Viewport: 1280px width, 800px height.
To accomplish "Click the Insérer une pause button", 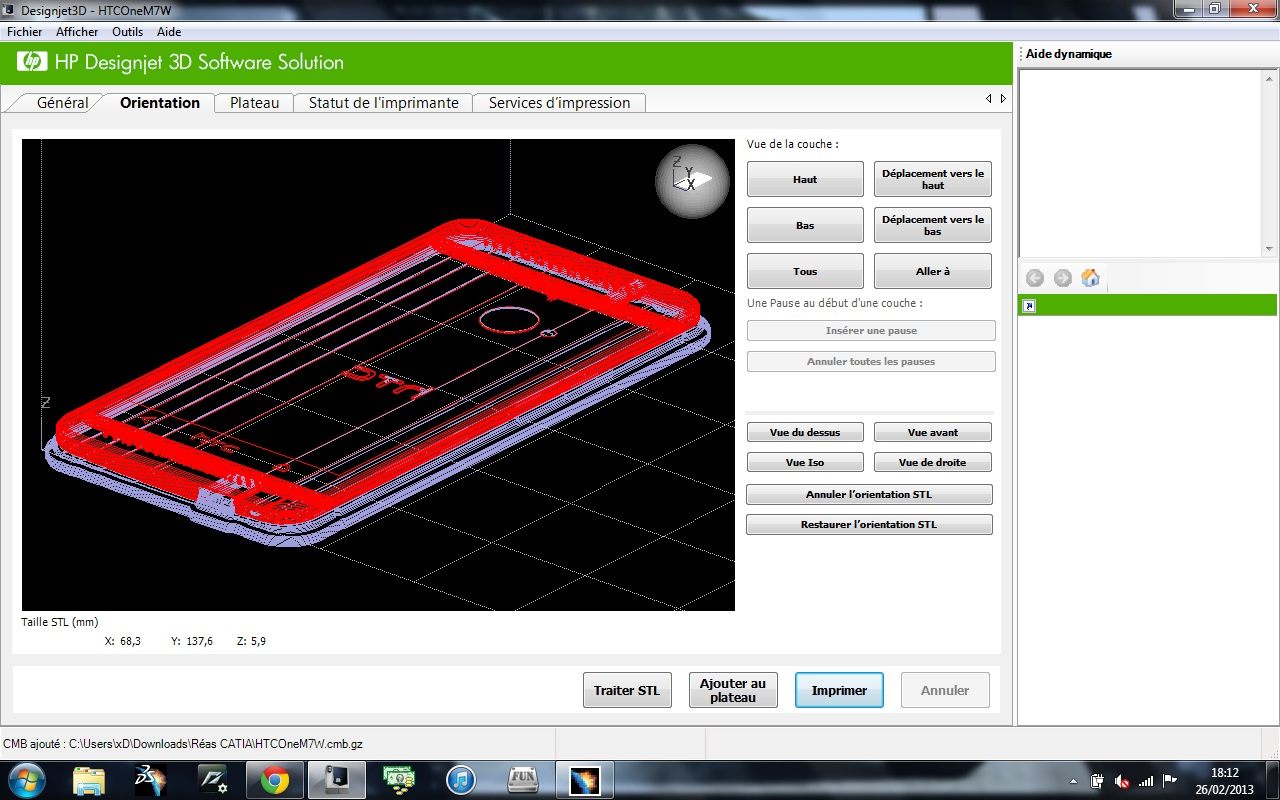I will coord(871,330).
